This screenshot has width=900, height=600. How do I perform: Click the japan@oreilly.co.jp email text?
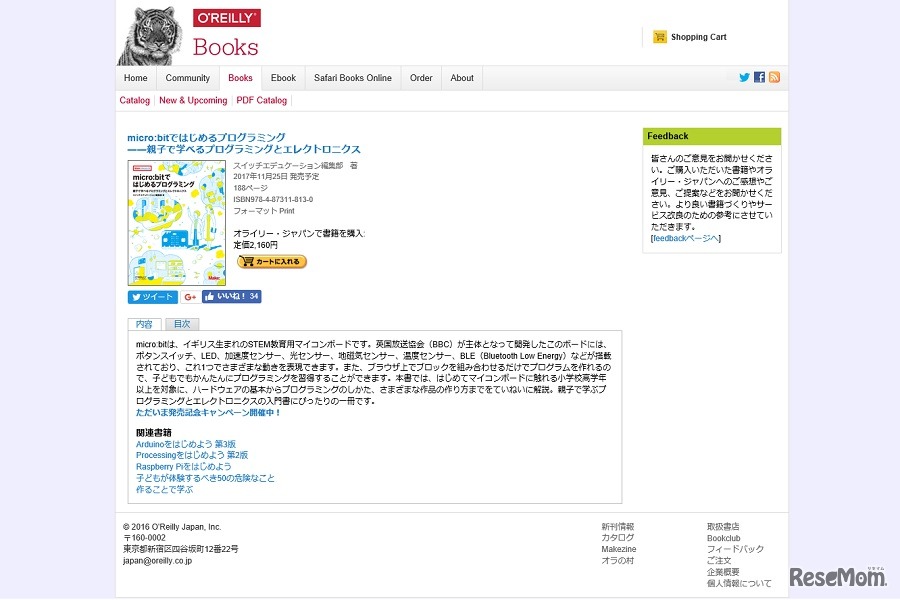point(157,561)
